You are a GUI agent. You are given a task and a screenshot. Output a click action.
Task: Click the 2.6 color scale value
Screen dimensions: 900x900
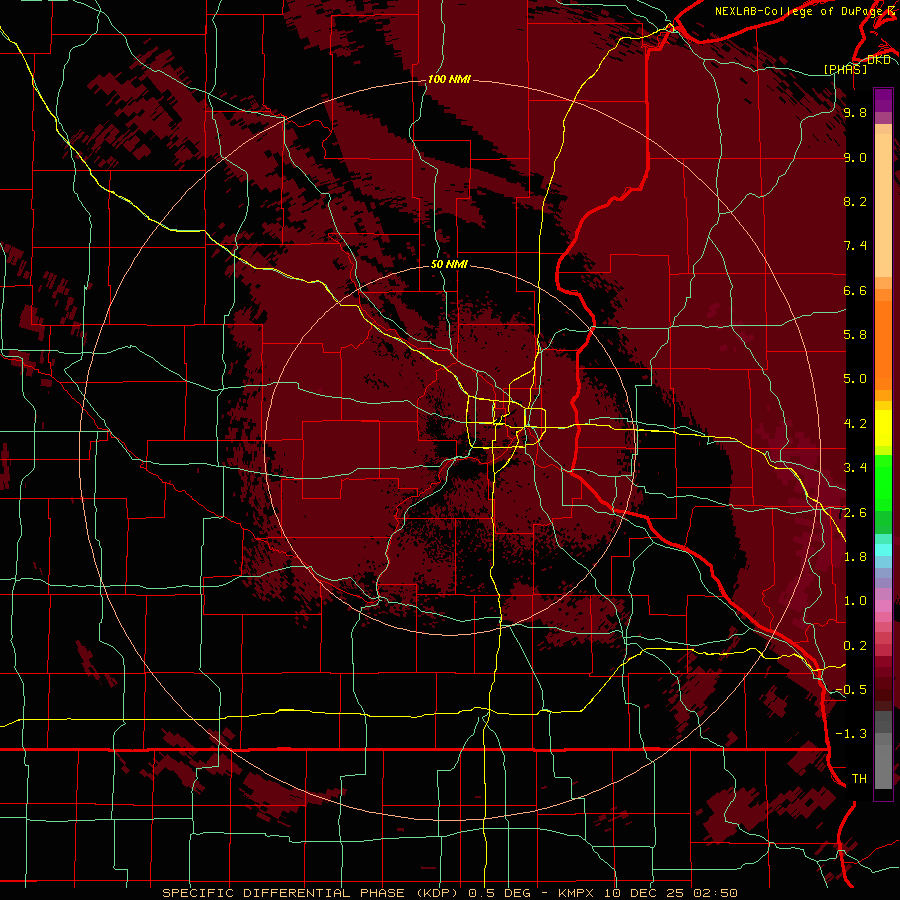(x=855, y=513)
